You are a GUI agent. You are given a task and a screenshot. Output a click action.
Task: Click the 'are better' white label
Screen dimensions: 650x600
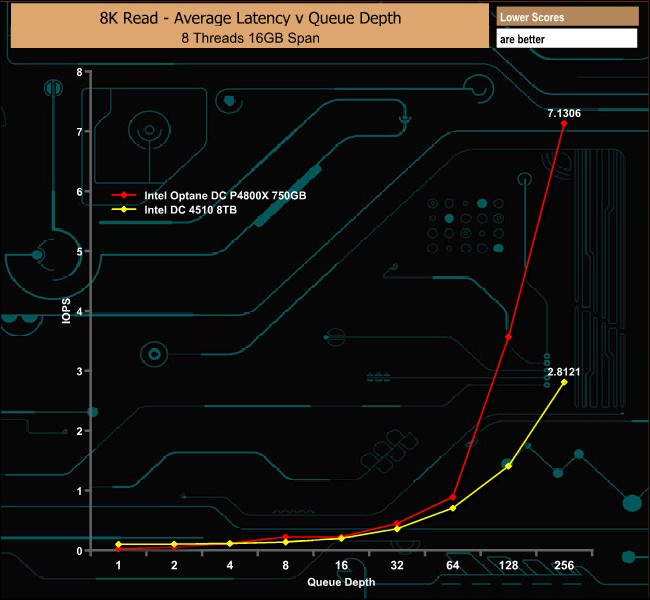567,39
